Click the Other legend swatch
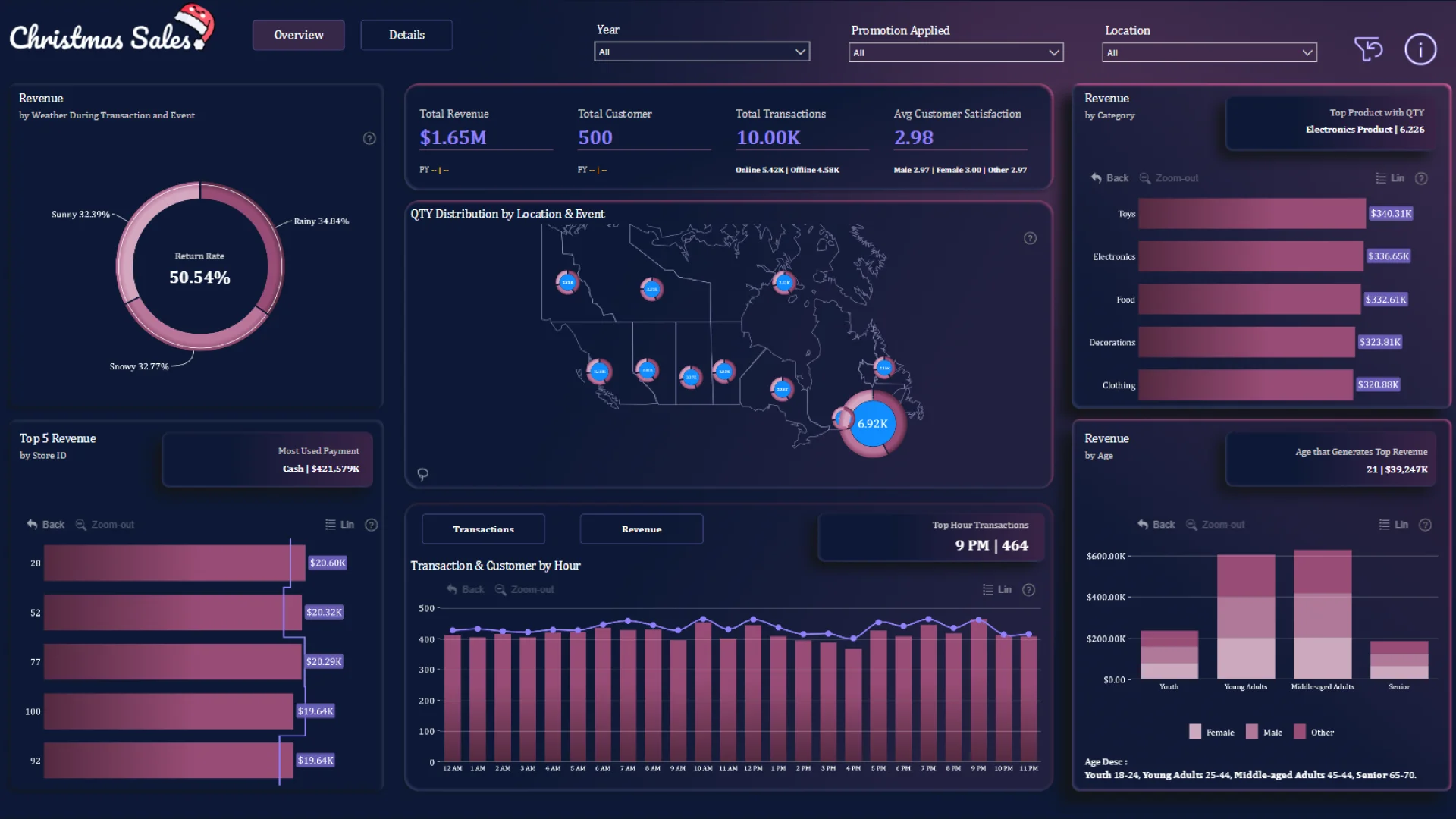This screenshot has height=819, width=1456. click(1300, 732)
